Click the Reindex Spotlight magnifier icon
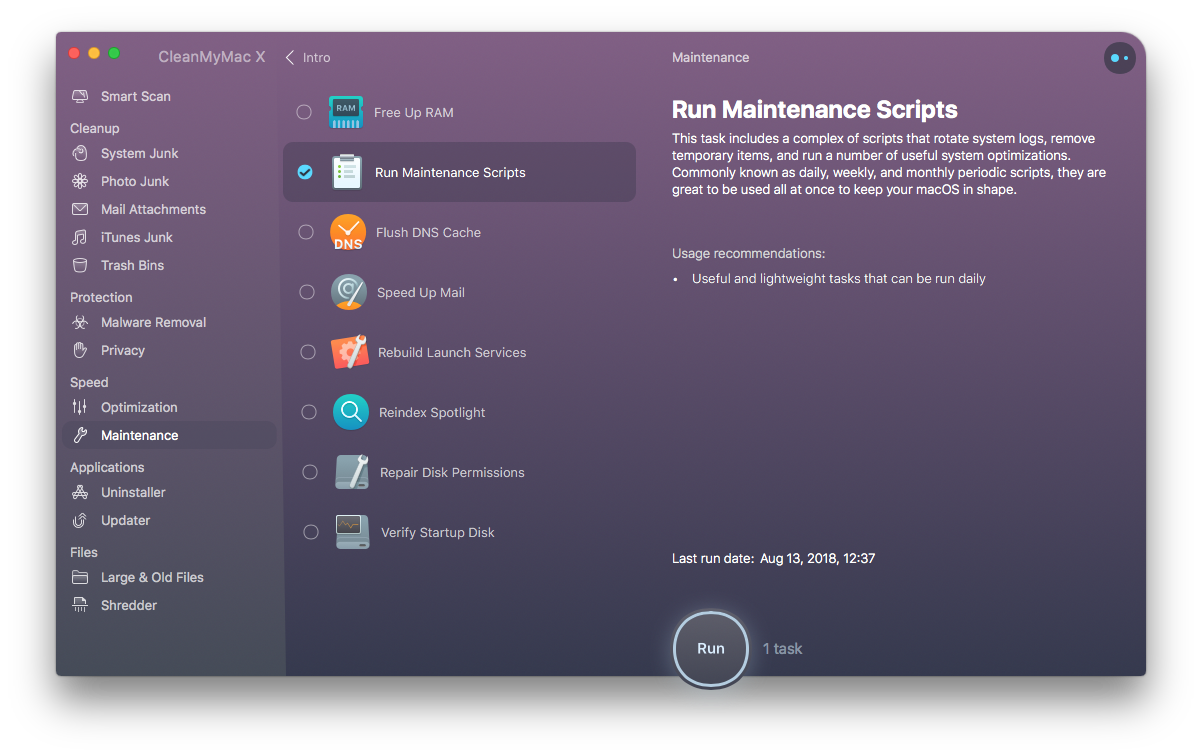 pyautogui.click(x=351, y=412)
